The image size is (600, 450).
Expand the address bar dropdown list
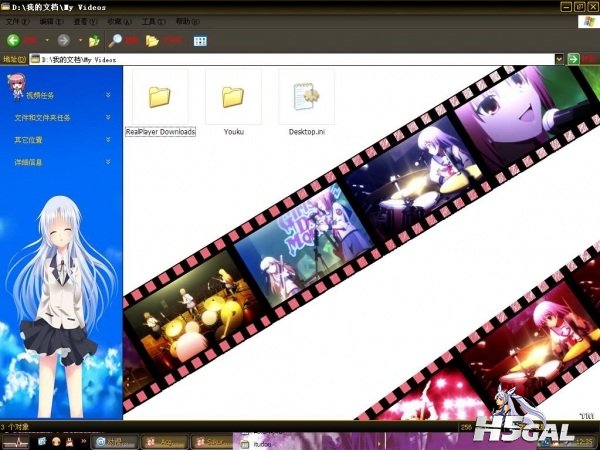(x=559, y=59)
